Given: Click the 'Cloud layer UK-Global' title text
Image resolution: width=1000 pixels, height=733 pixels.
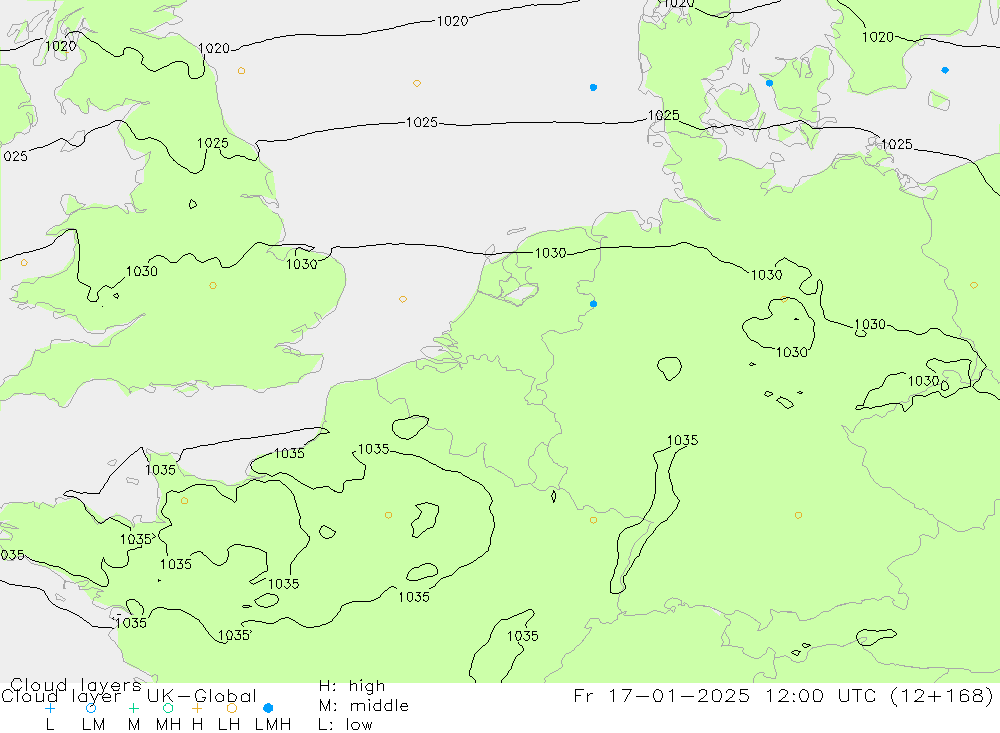Looking at the screenshot, I should pos(129,696).
